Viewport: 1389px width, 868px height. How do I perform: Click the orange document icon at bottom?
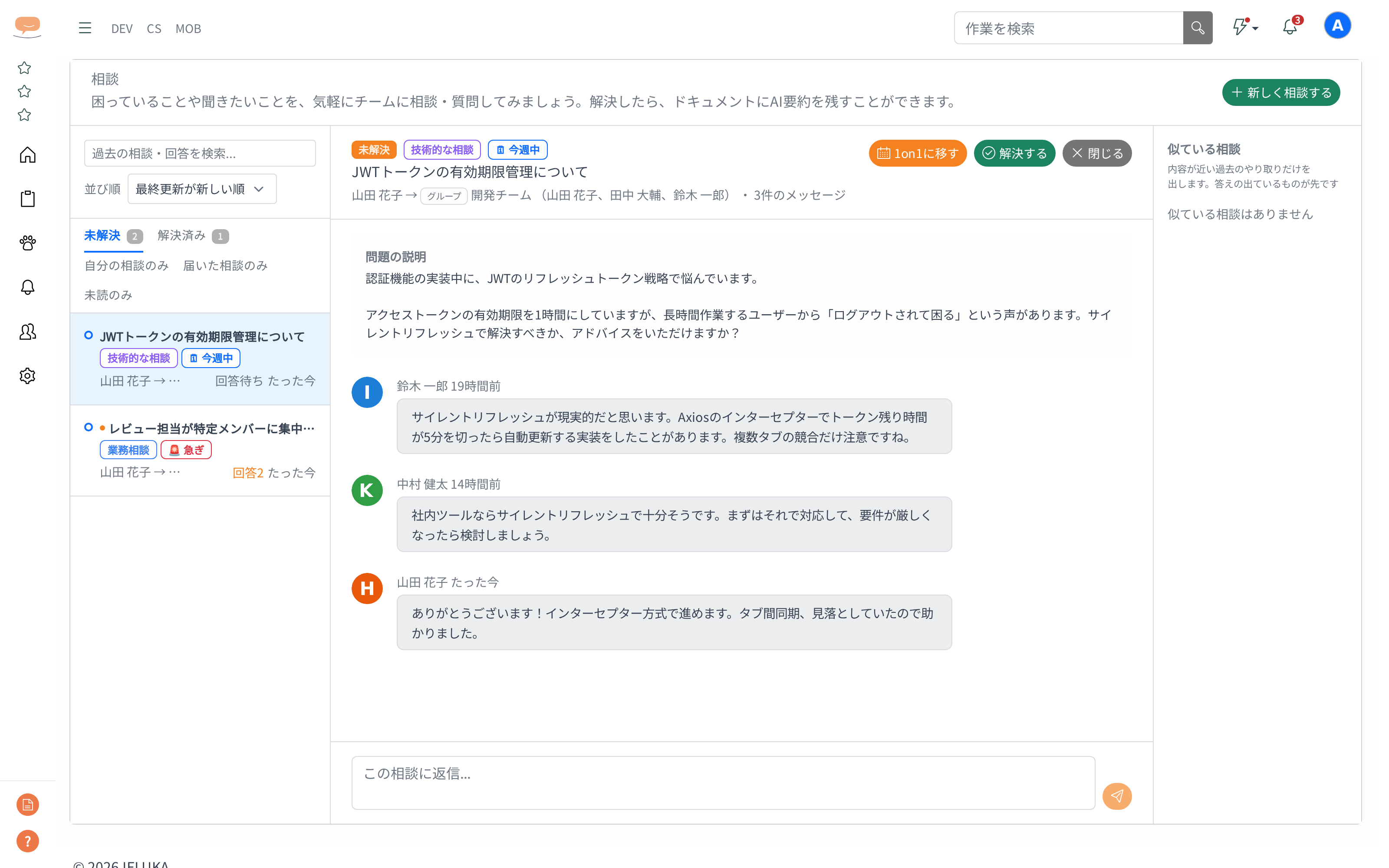[x=27, y=805]
